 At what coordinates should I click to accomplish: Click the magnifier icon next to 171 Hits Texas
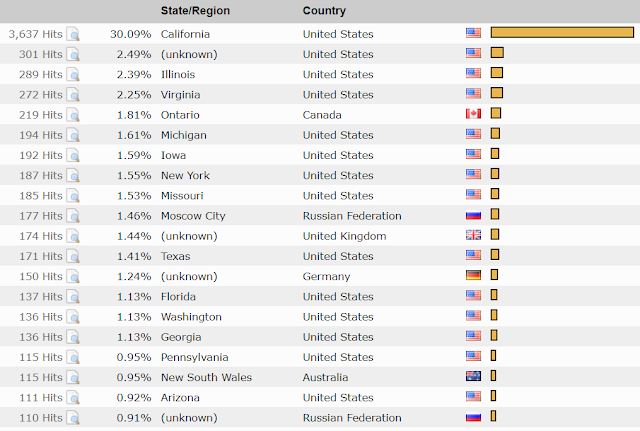(73, 256)
